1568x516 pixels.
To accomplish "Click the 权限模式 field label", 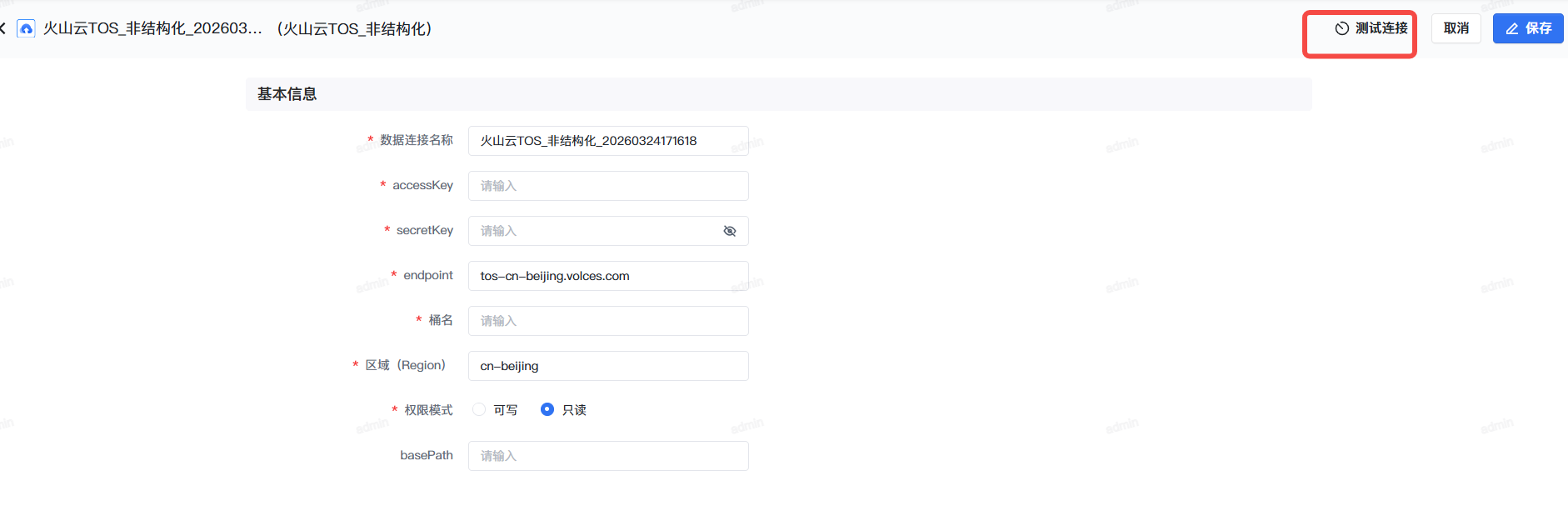I will tap(428, 410).
